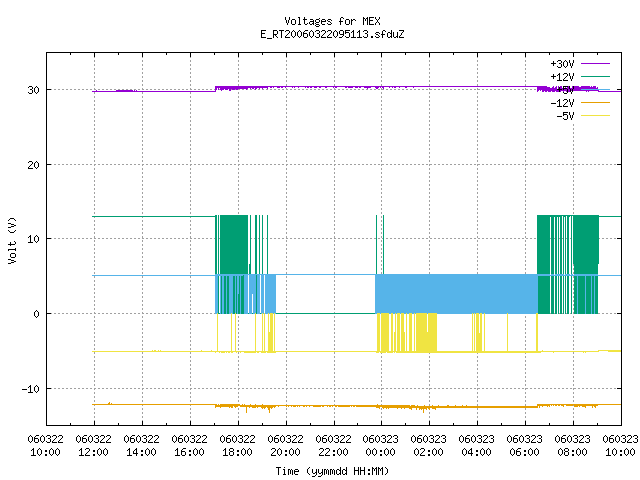This screenshot has height=480, width=640.
Task: Click the y-axis tick label 20
Action: [33, 165]
